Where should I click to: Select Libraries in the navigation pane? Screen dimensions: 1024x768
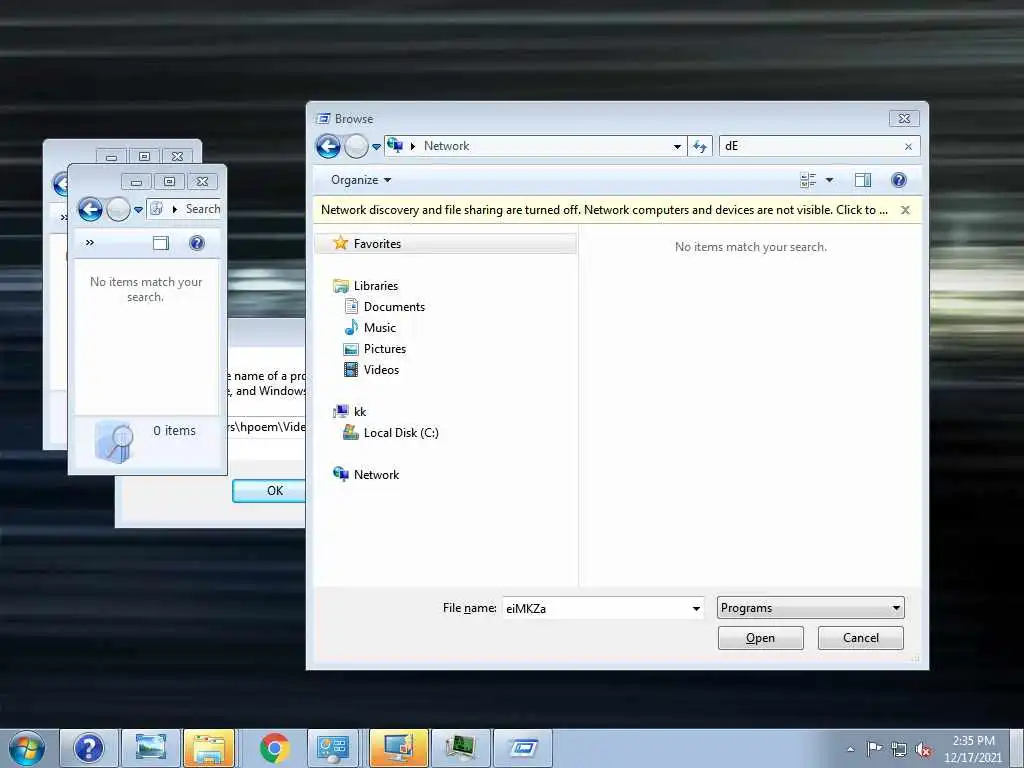pyautogui.click(x=376, y=286)
